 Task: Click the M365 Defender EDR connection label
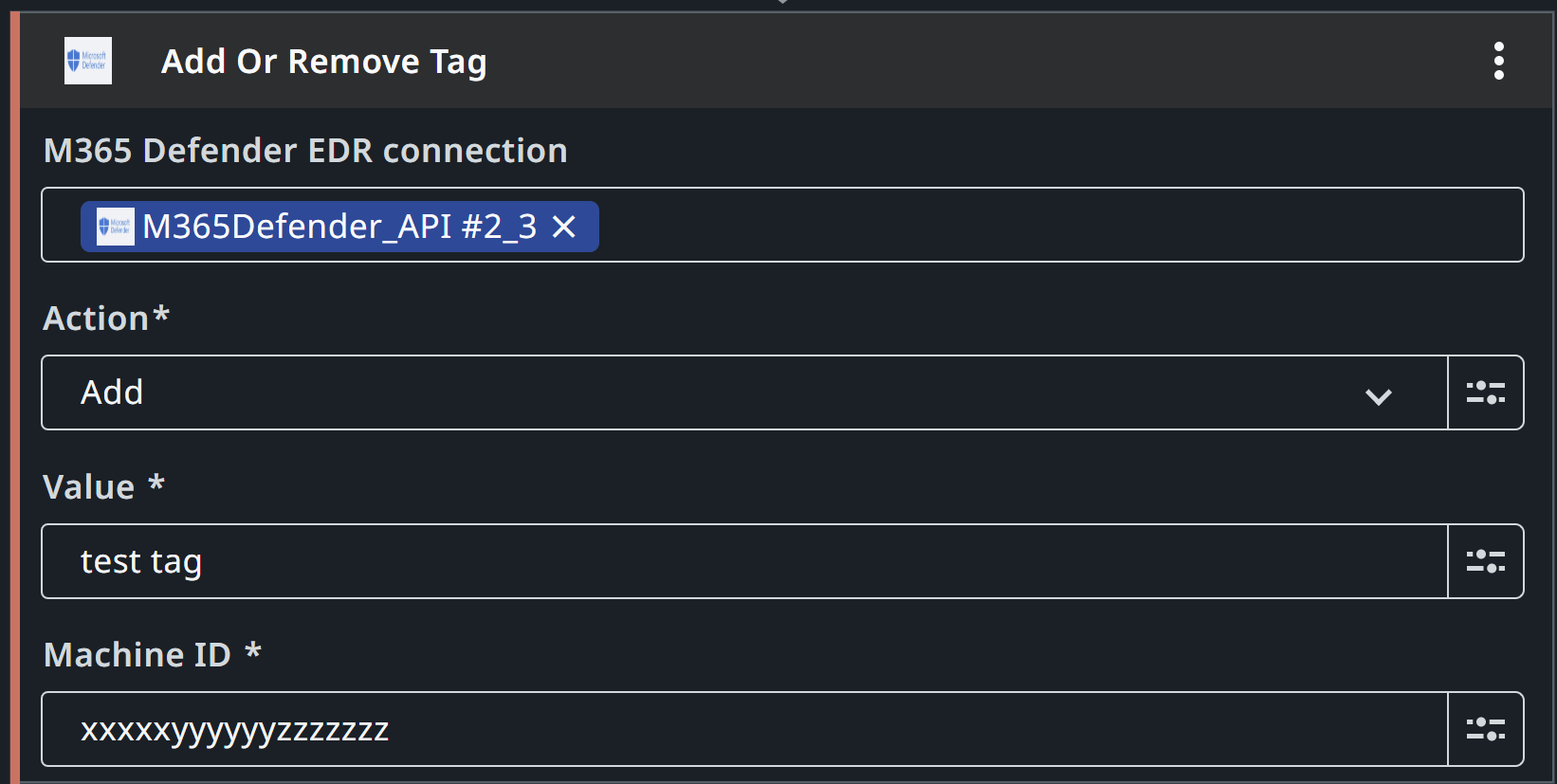pyautogui.click(x=305, y=151)
